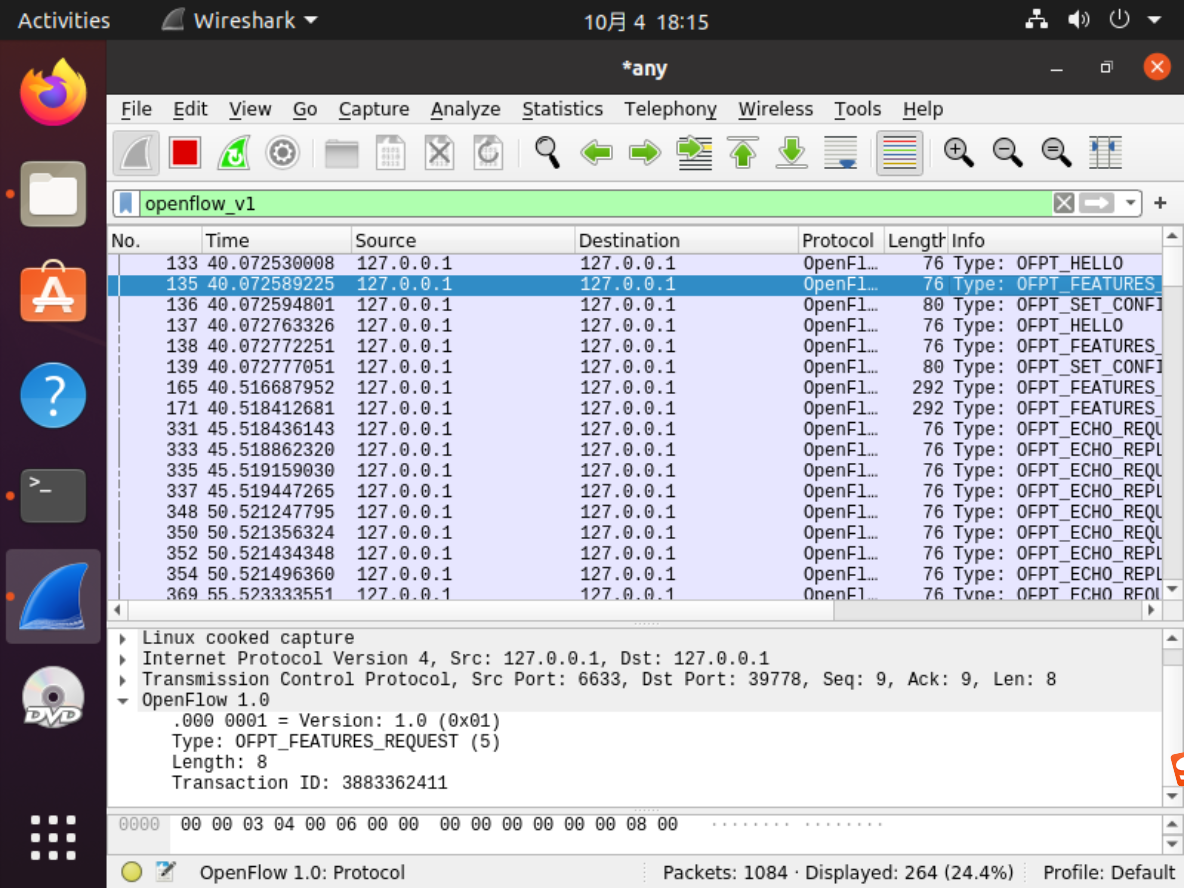This screenshot has height=888, width=1184.
Task: Open capture file properties status icon
Action: point(165,872)
